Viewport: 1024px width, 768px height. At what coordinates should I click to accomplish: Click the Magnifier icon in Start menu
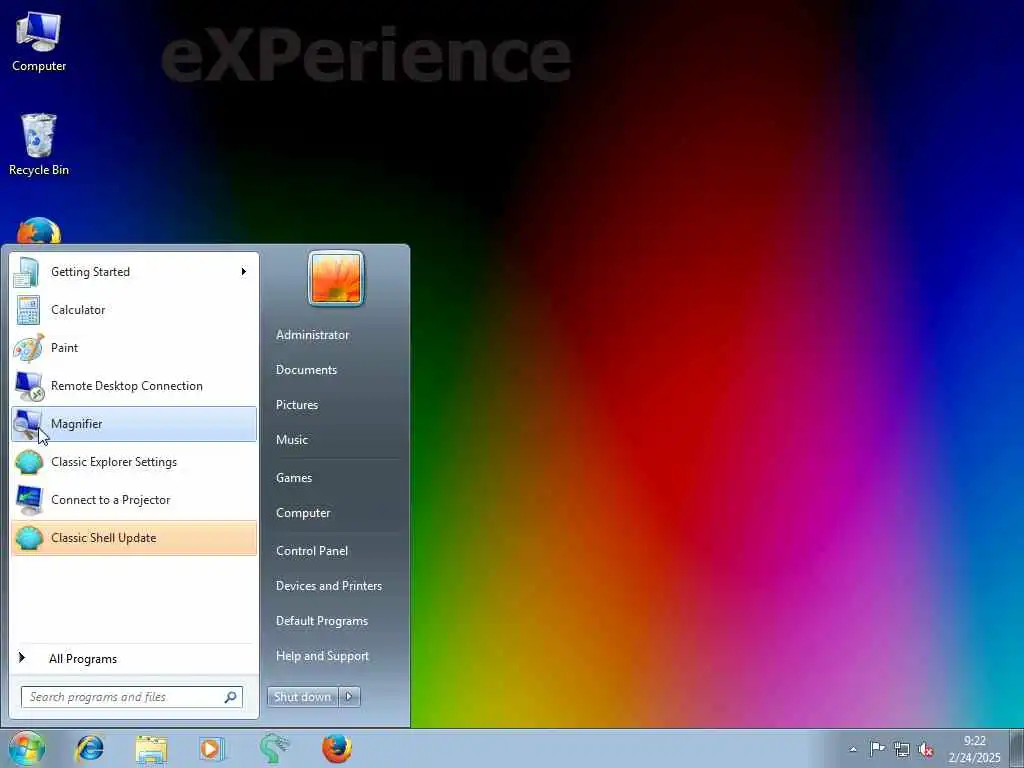(28, 424)
